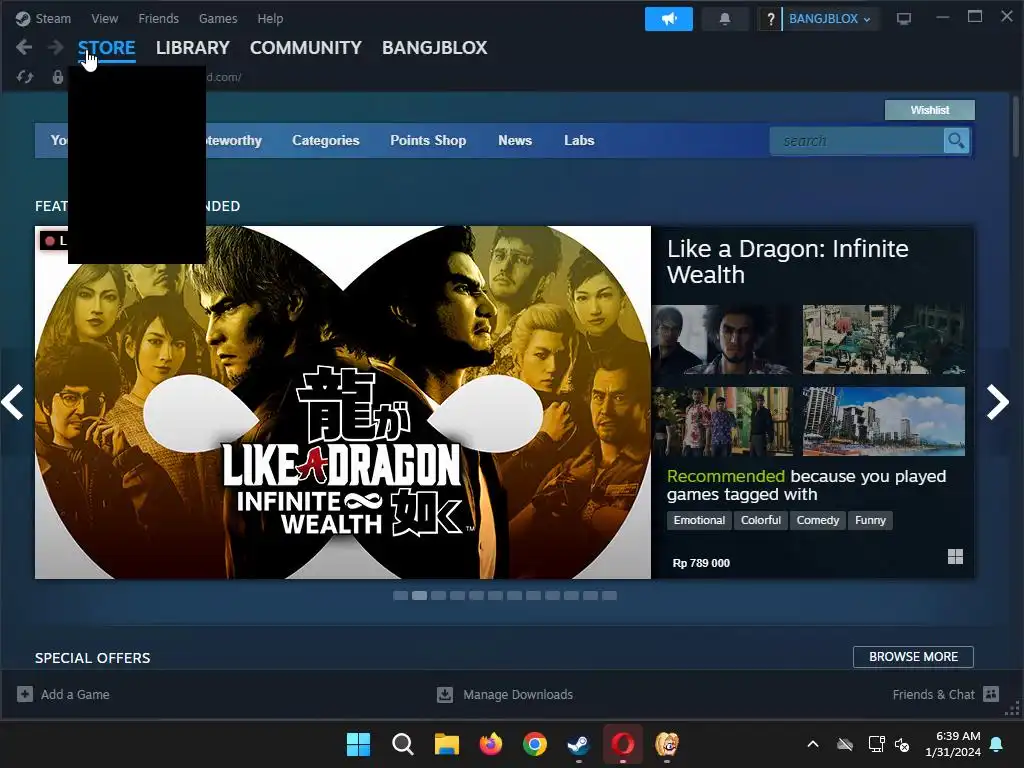Open the announcements megaphone button

pyautogui.click(x=669, y=19)
